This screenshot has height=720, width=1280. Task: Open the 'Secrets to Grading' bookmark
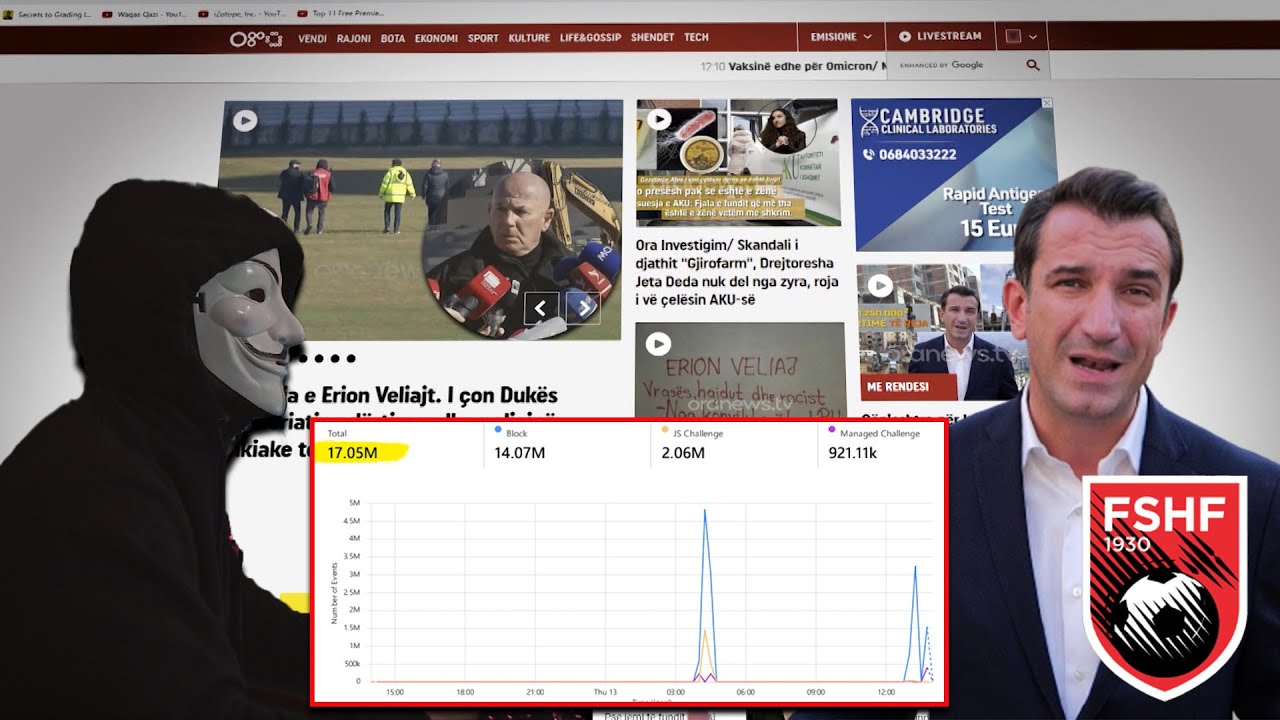click(47, 15)
